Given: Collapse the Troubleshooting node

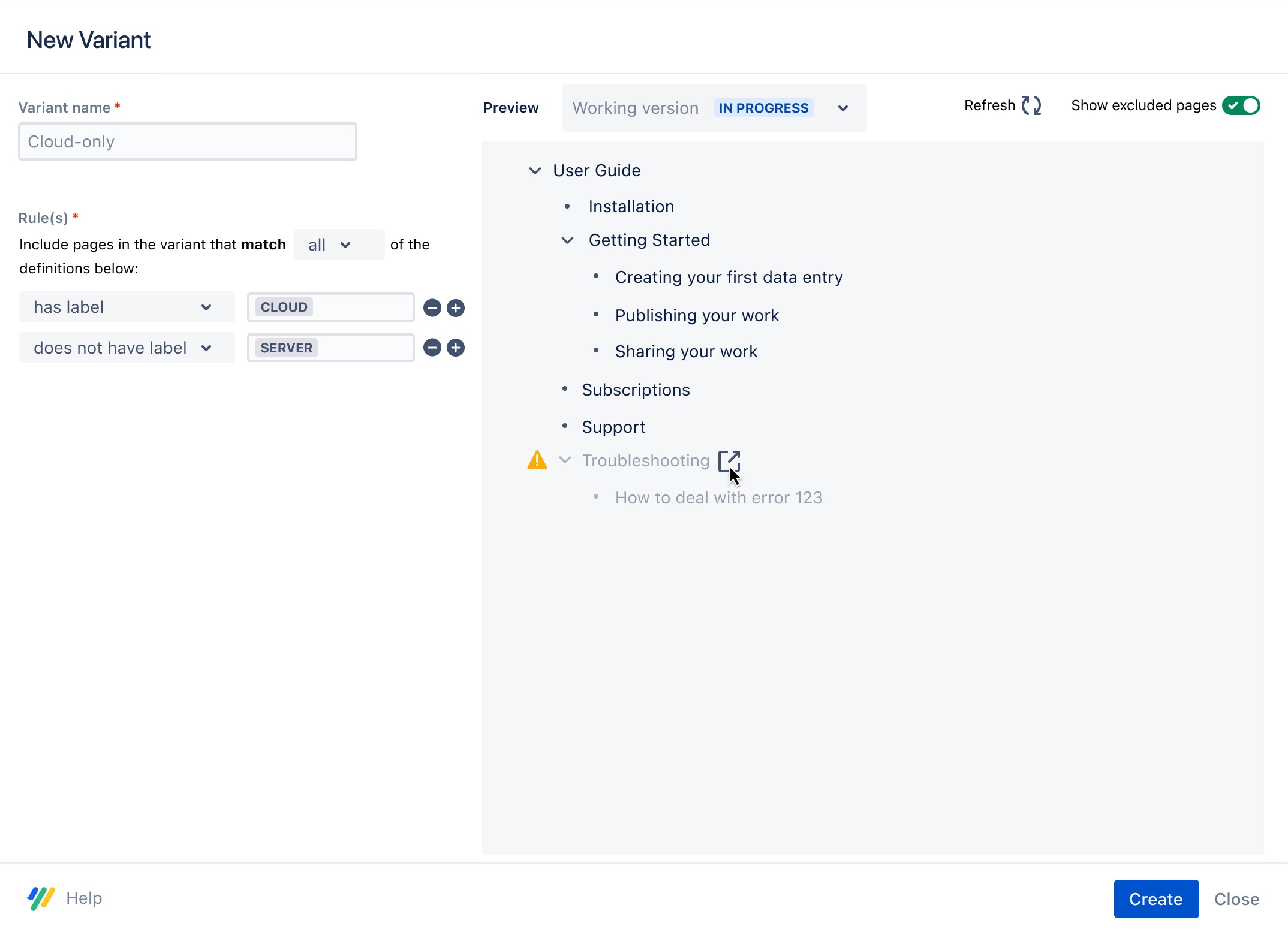Looking at the screenshot, I should click(x=565, y=460).
